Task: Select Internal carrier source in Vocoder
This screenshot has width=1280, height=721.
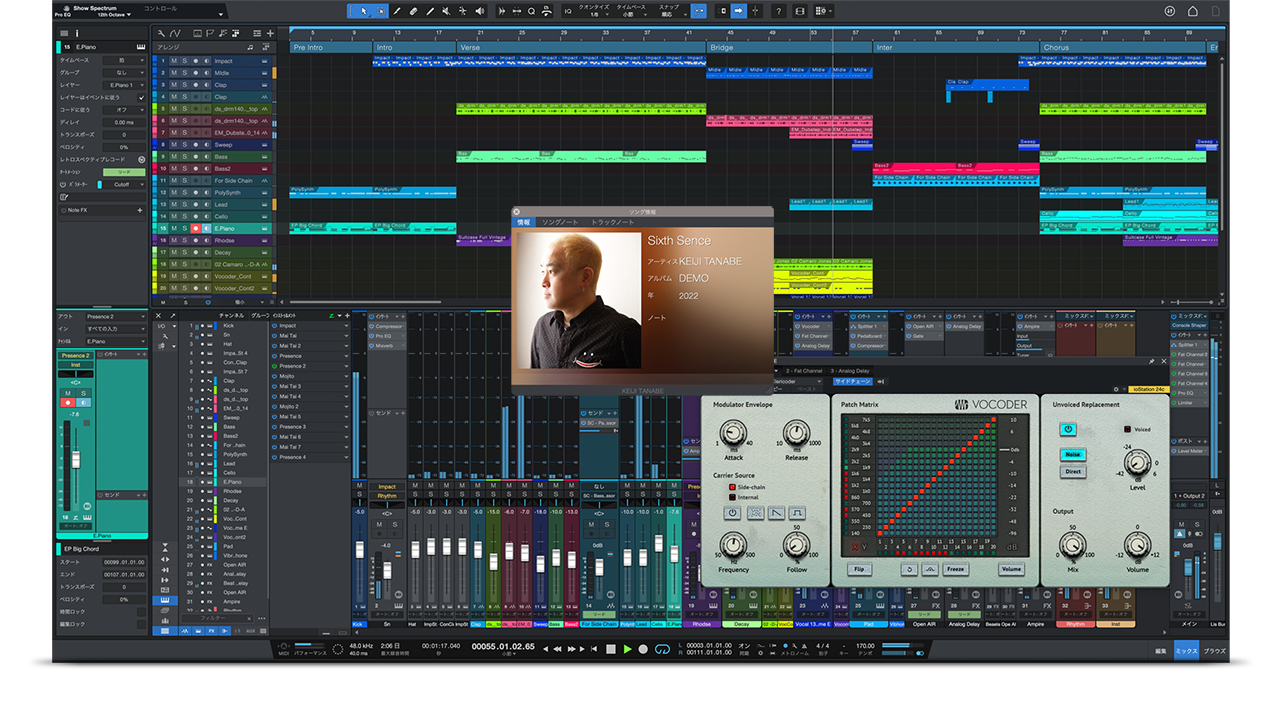Action: [x=731, y=497]
